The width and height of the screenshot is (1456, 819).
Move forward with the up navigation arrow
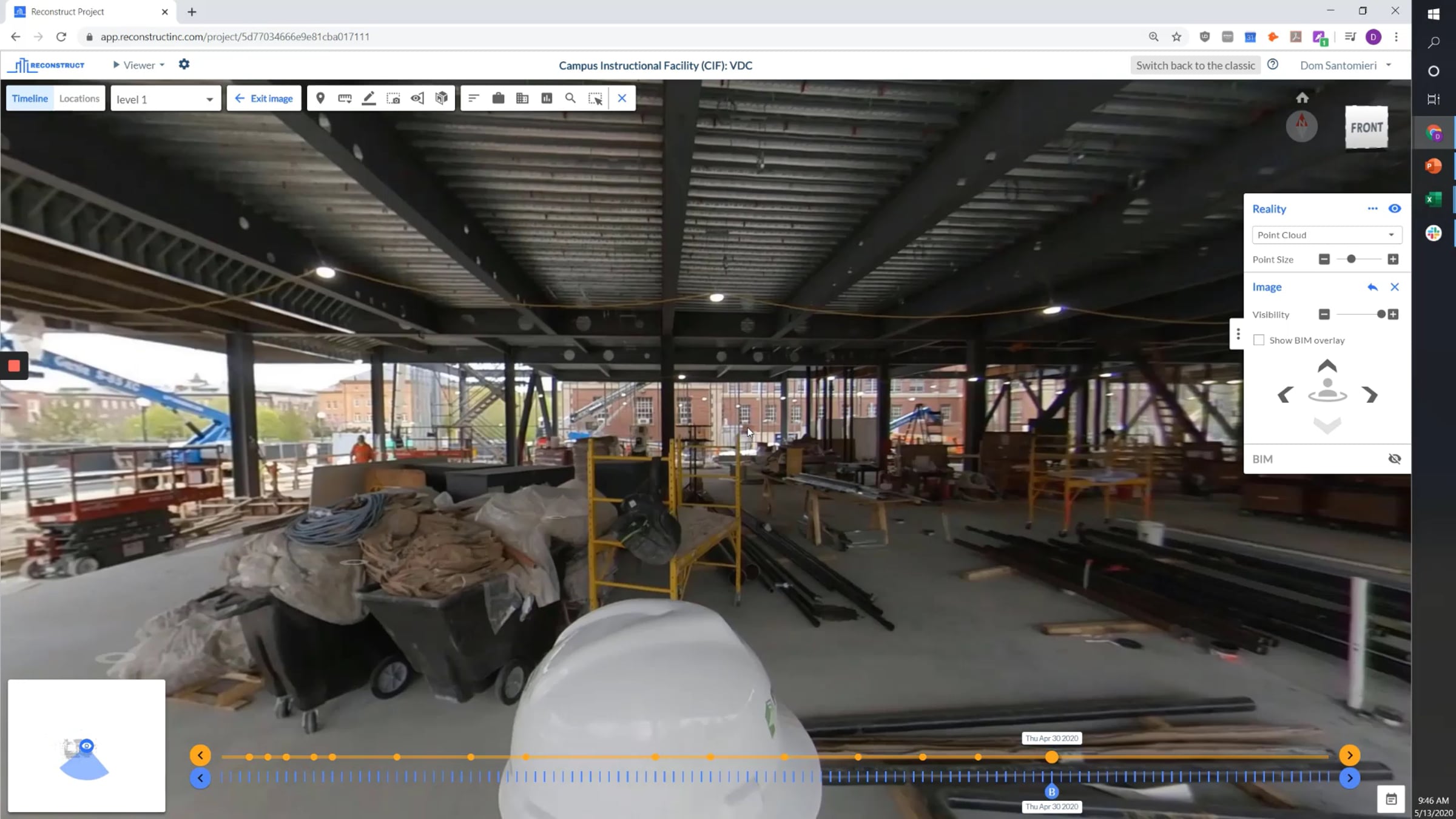tap(1327, 366)
